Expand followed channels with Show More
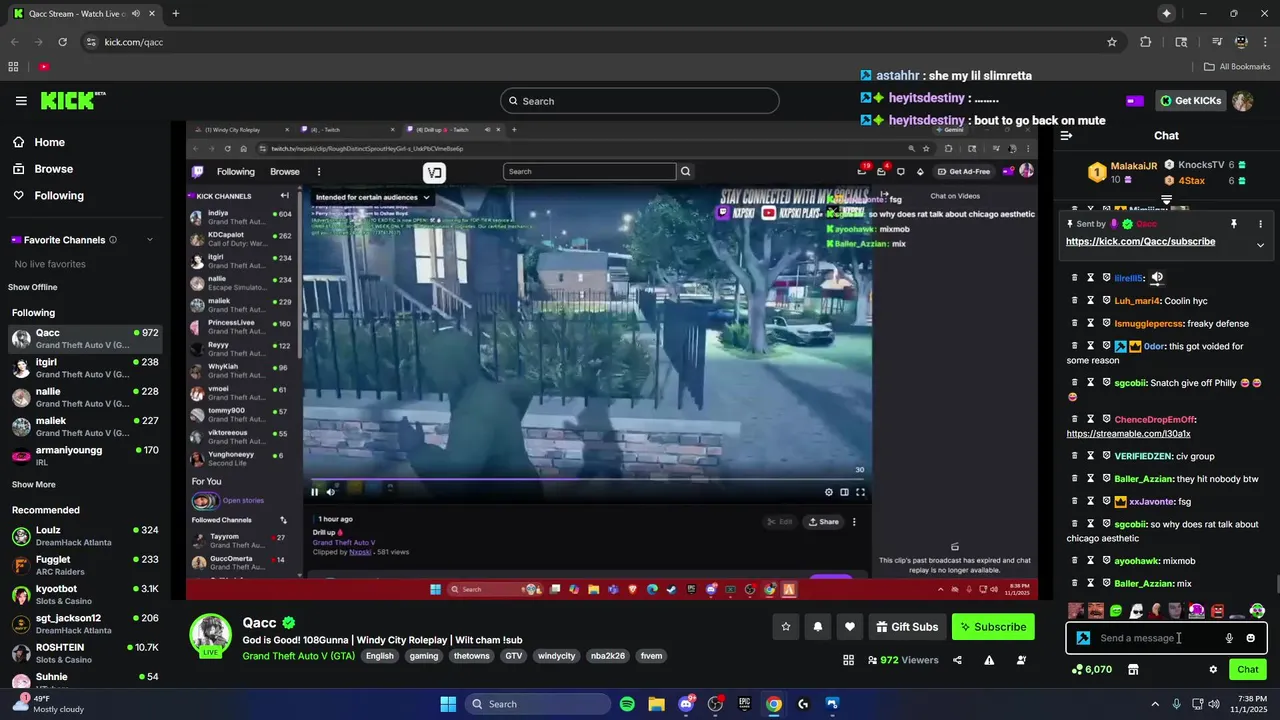The height and width of the screenshot is (720, 1280). pyautogui.click(x=34, y=484)
